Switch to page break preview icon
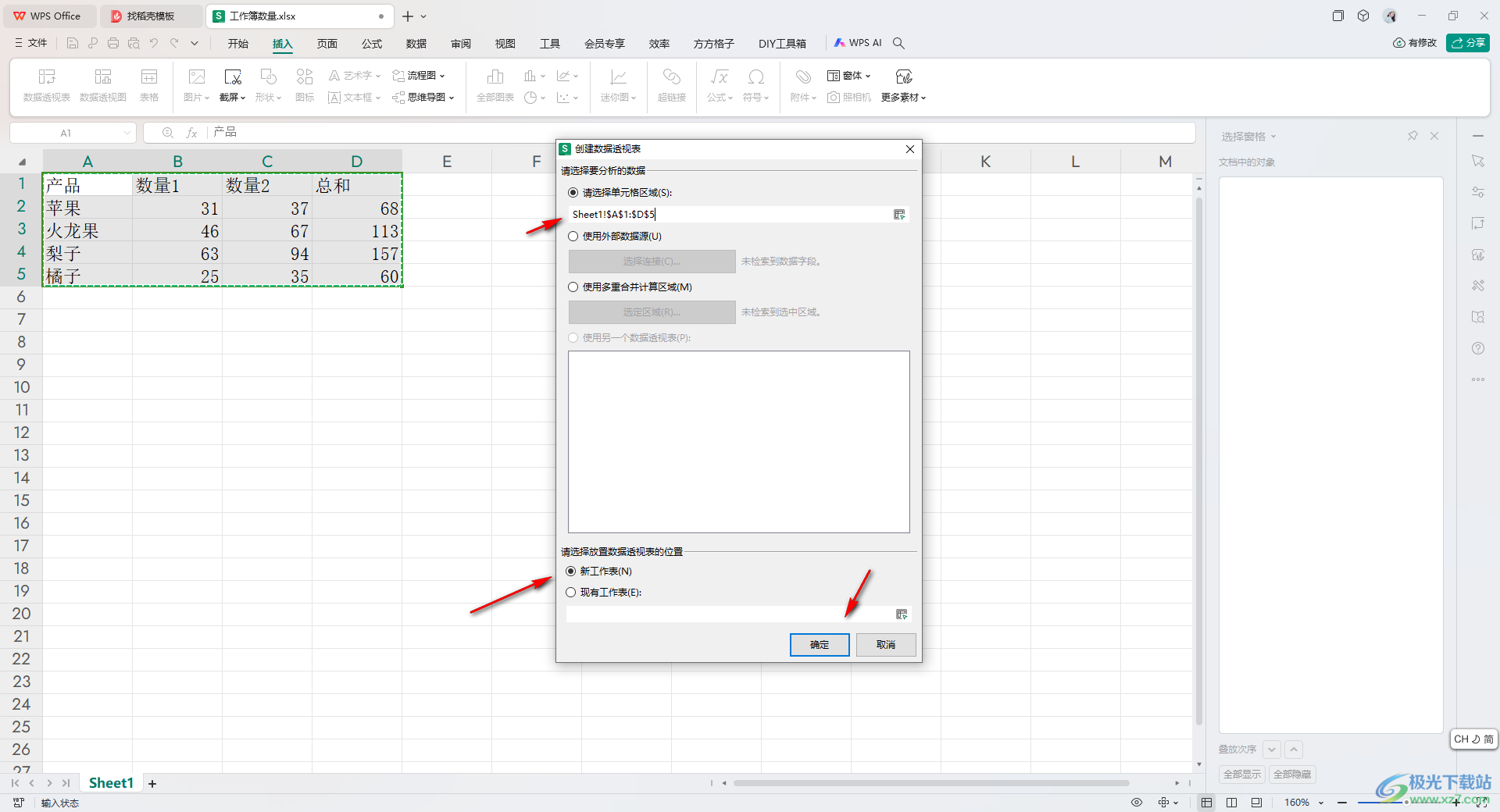This screenshot has width=1500, height=812. [1232, 803]
